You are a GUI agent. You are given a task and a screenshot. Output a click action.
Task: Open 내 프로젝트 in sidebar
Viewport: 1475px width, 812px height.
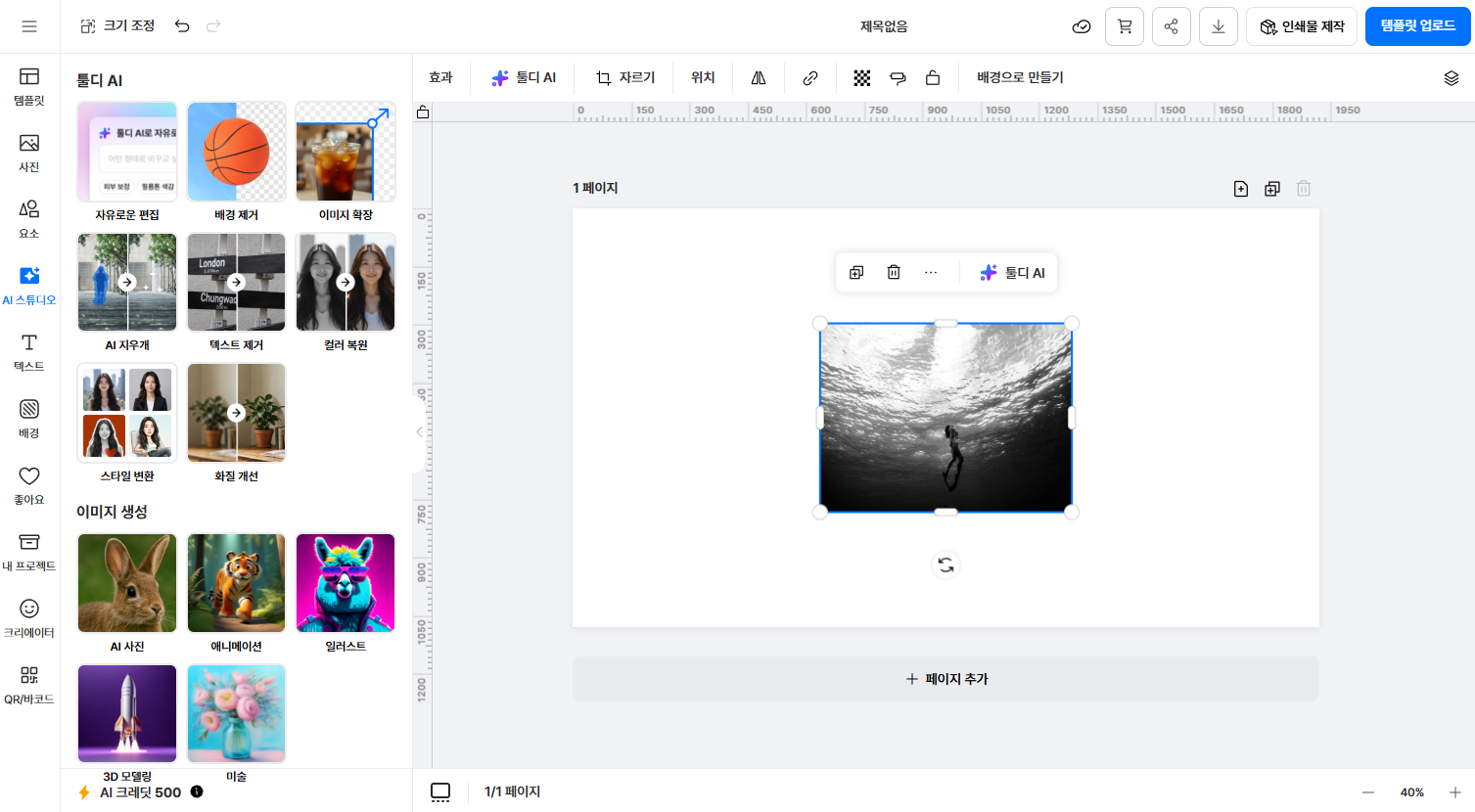(29, 552)
